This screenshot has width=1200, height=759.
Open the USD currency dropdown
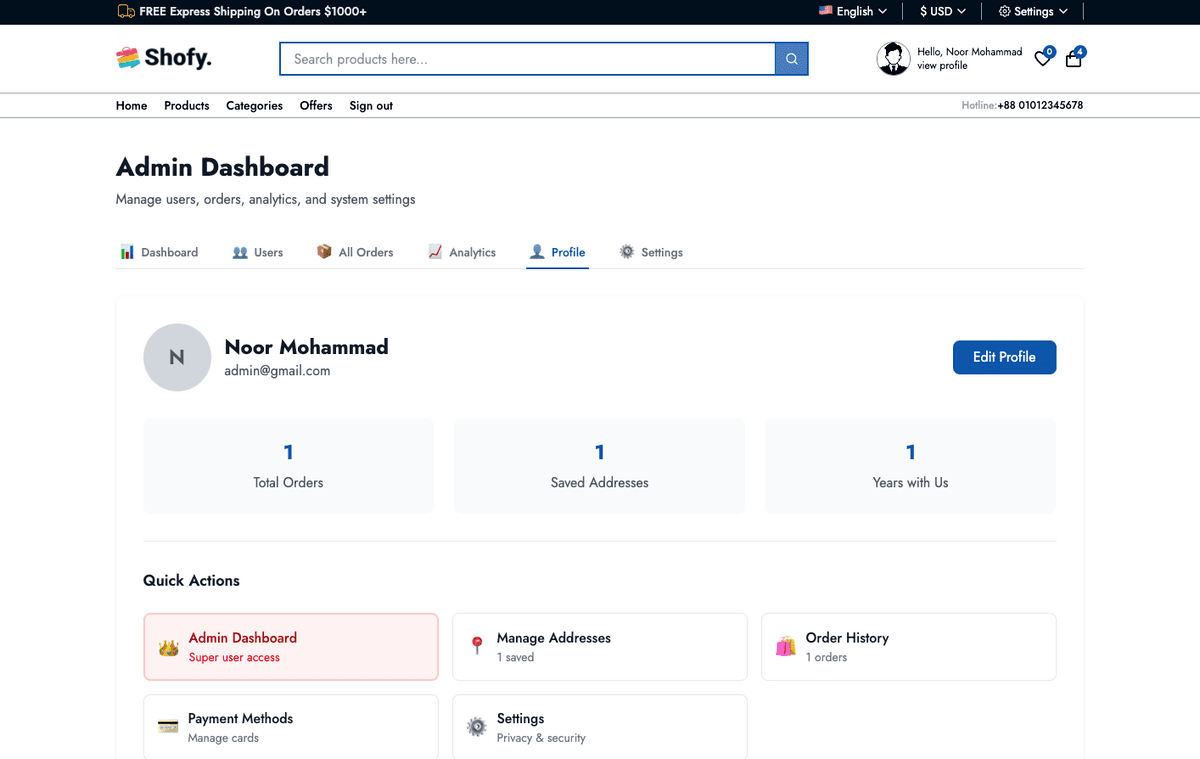pyautogui.click(x=942, y=12)
